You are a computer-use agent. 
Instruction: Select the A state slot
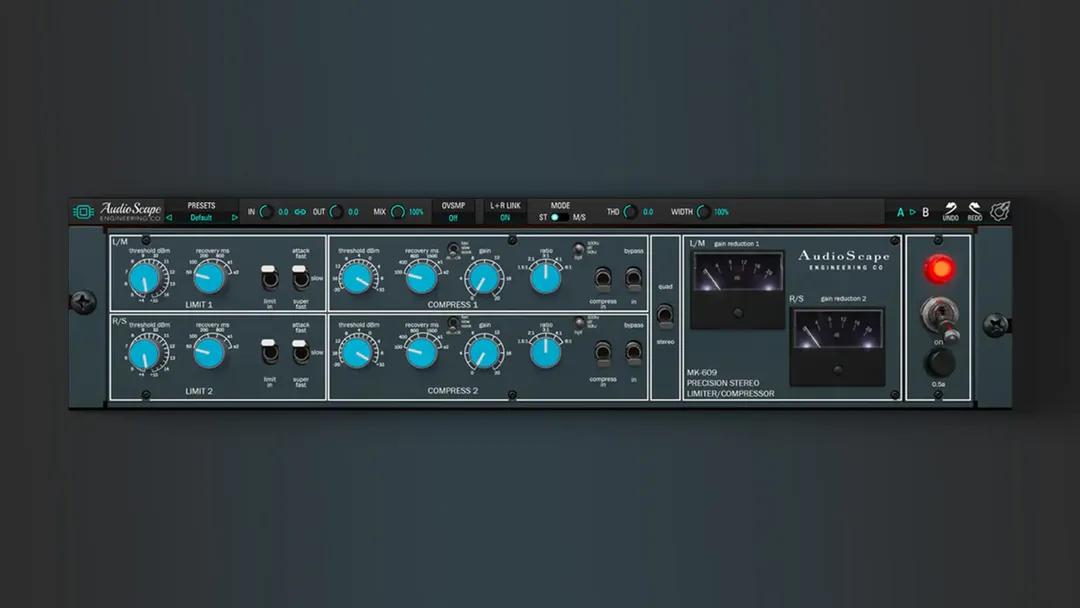[900, 212]
